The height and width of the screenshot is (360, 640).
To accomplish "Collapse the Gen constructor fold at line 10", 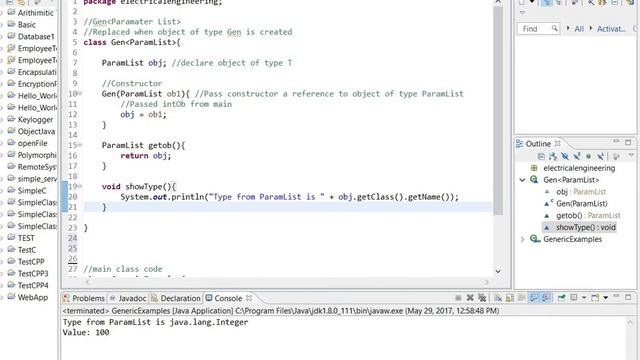I will click(x=80, y=93).
